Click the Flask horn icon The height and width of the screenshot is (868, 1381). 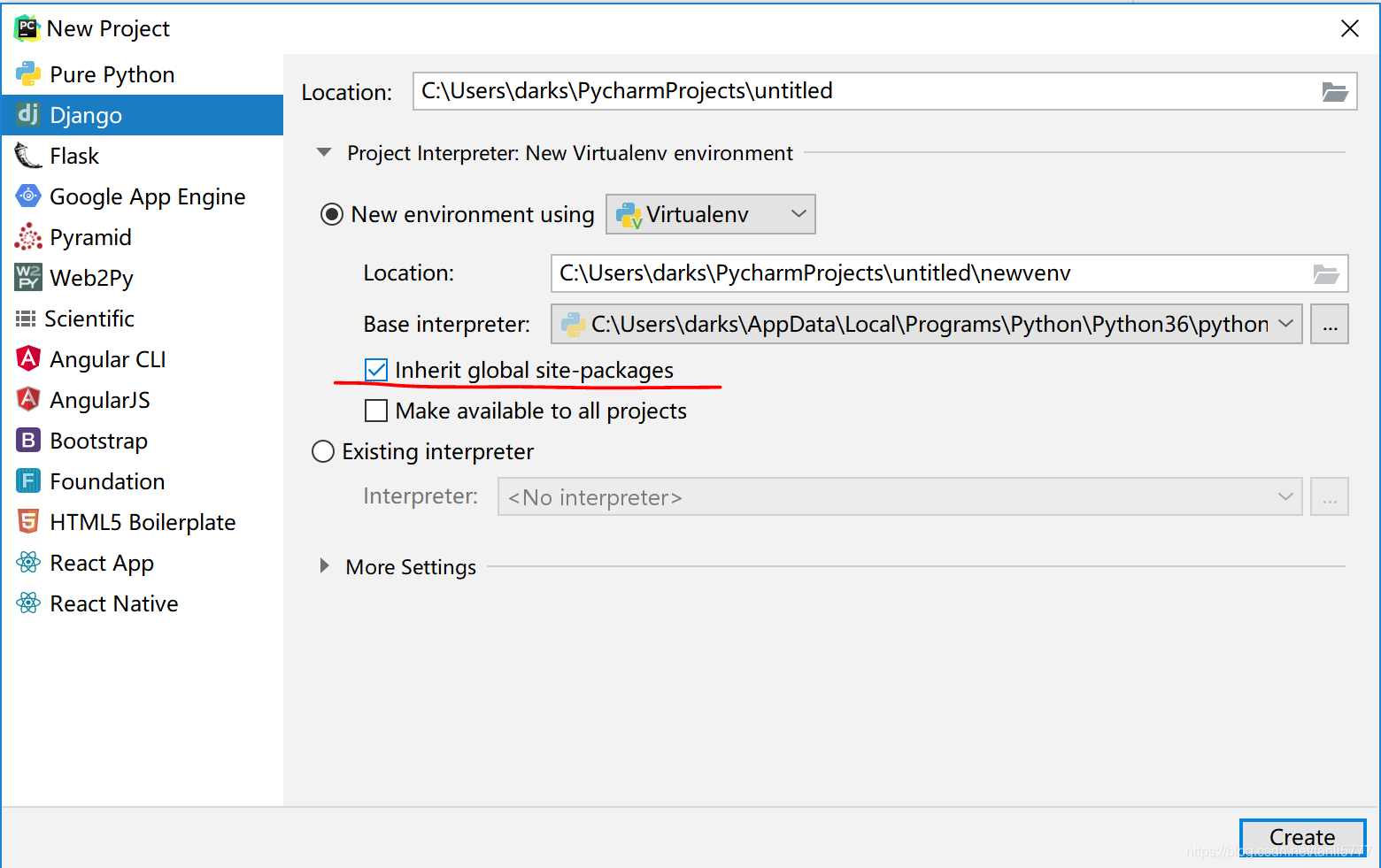coord(28,156)
